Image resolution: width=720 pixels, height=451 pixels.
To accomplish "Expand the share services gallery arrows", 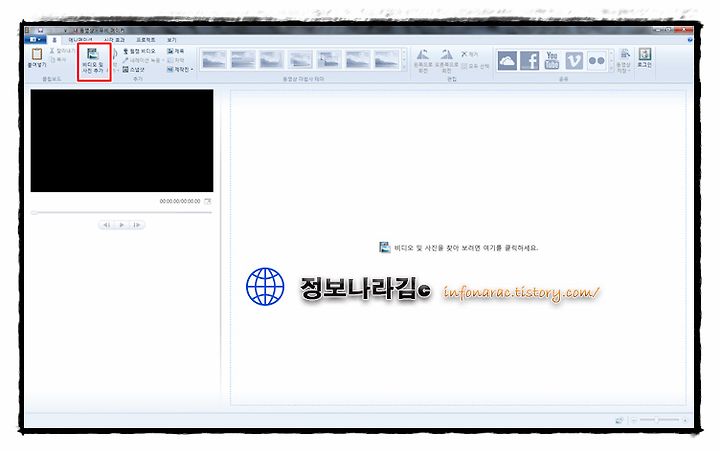I will pos(611,61).
